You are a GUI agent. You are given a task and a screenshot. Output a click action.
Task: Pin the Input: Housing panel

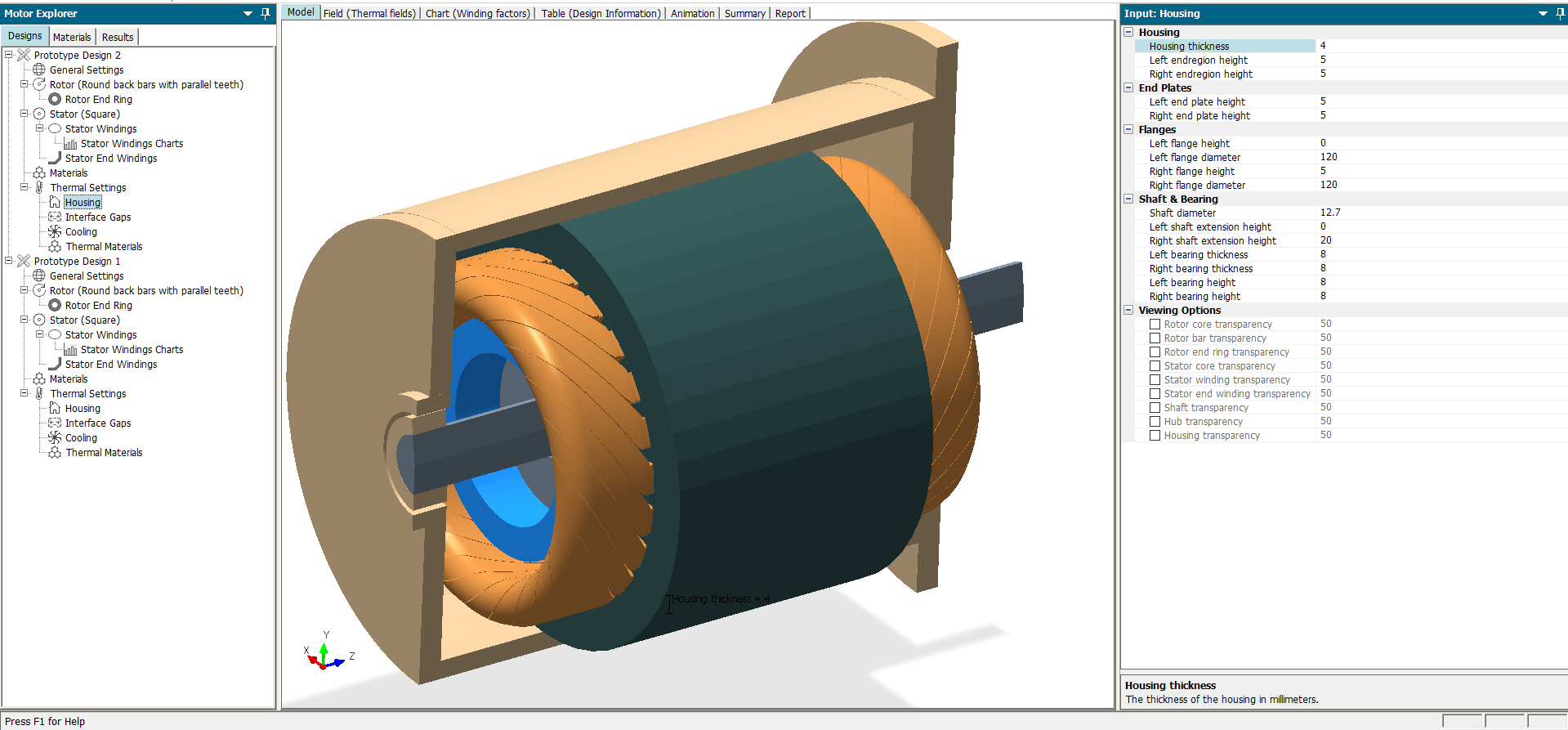coord(1560,13)
